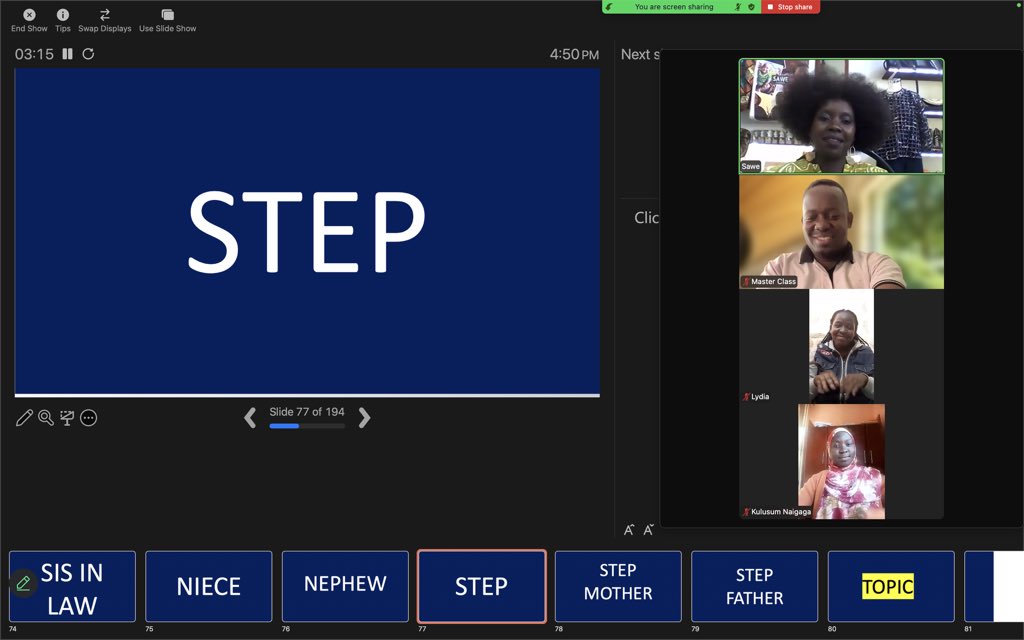The width and height of the screenshot is (1024, 640).
Task: Open the more options ellipsis below the slide
Action: (89, 417)
